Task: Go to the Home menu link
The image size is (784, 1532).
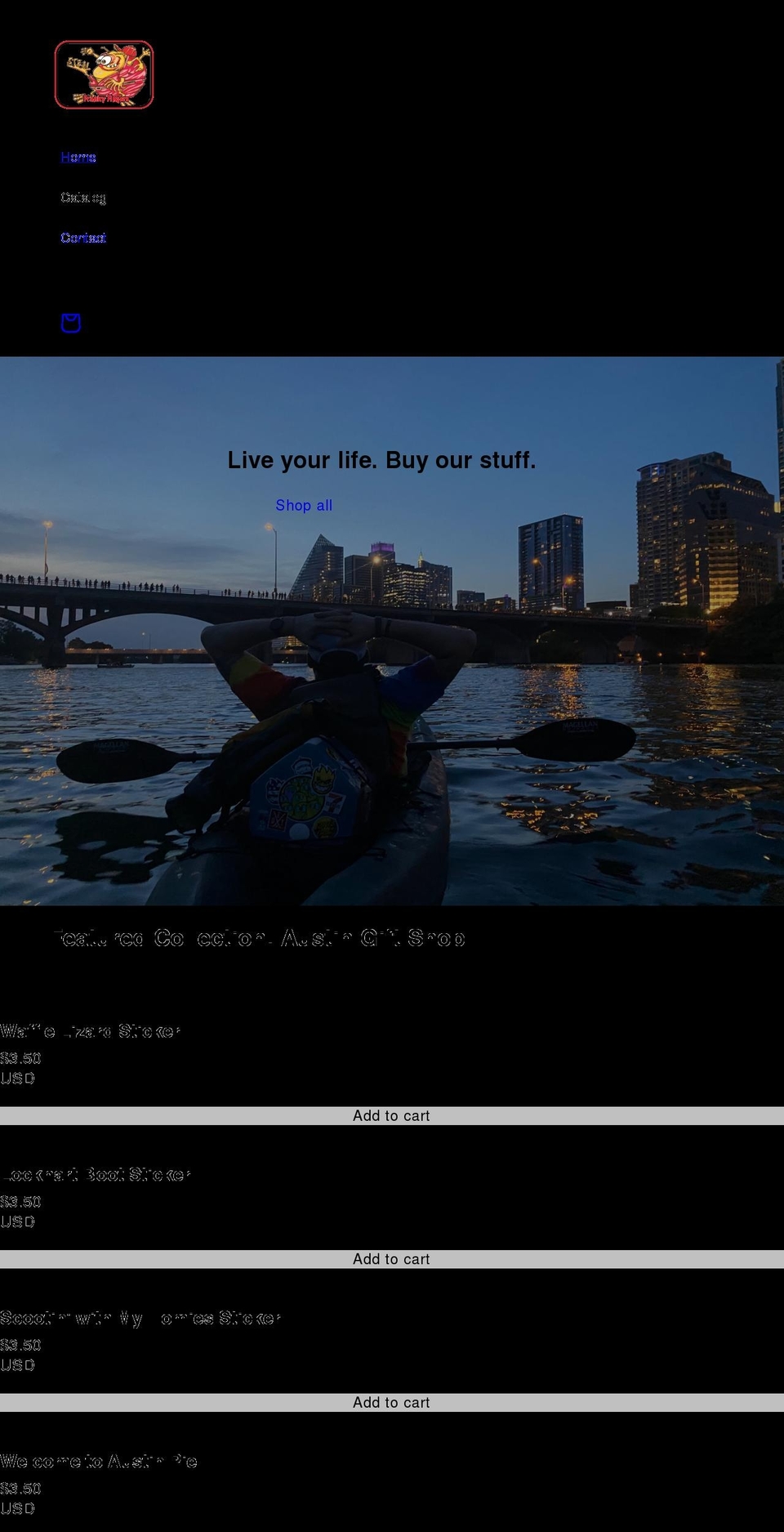Action: coord(78,157)
